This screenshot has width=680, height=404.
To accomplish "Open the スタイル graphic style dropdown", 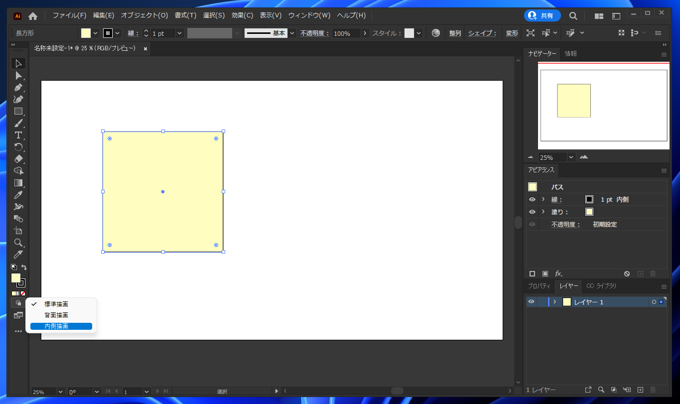I will coord(418,33).
